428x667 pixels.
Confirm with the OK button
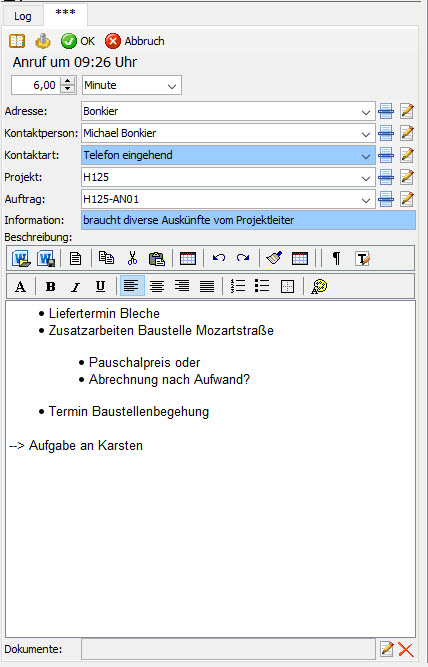[78, 41]
